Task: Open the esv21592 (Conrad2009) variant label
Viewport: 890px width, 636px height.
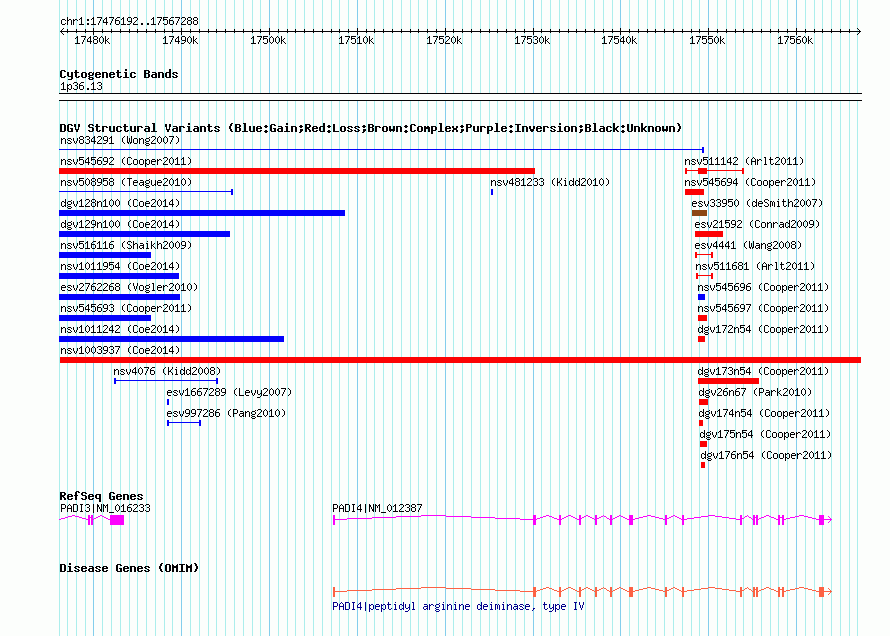Action: (x=757, y=224)
